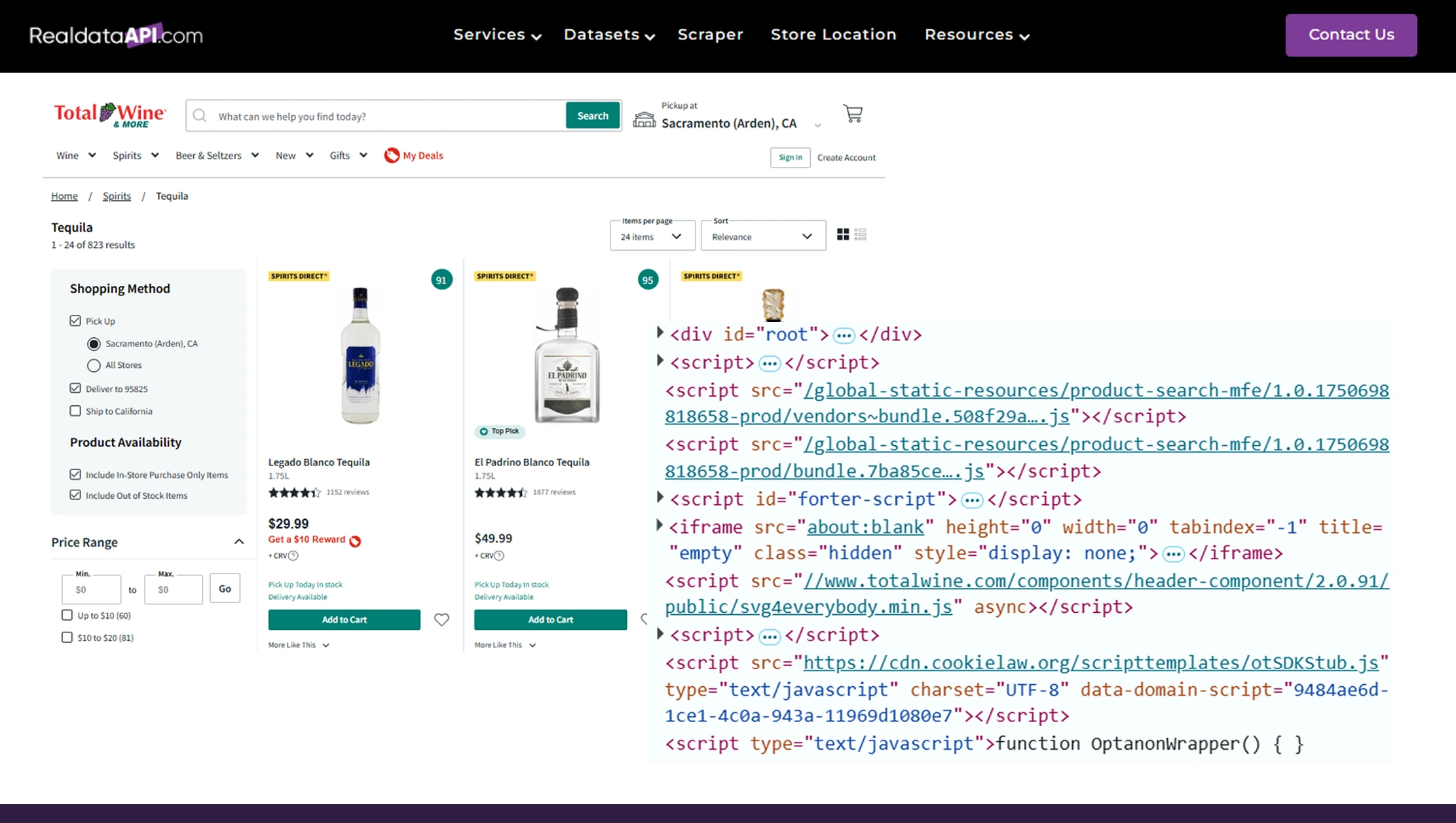Check the Up to $10 (60) filter

click(x=67, y=615)
